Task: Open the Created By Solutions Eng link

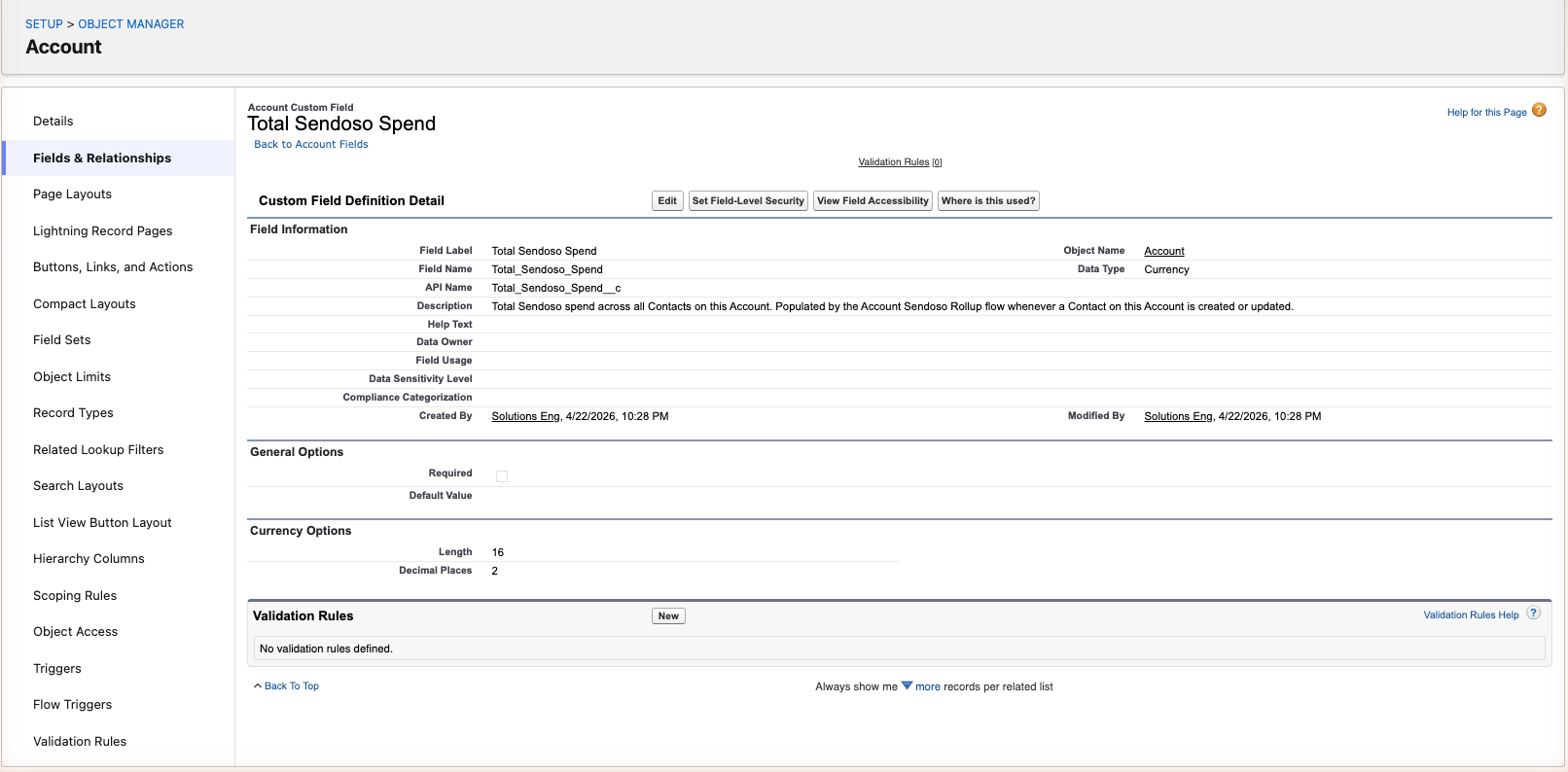Action: (525, 416)
